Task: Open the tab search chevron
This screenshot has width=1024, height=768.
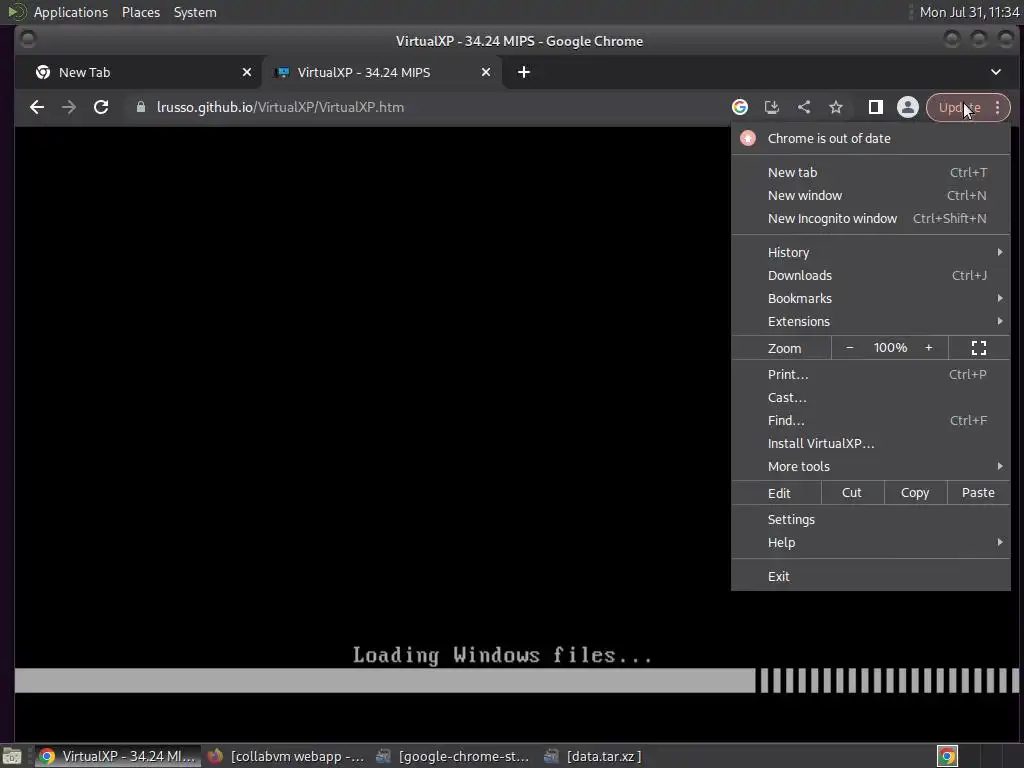Action: coord(996,72)
